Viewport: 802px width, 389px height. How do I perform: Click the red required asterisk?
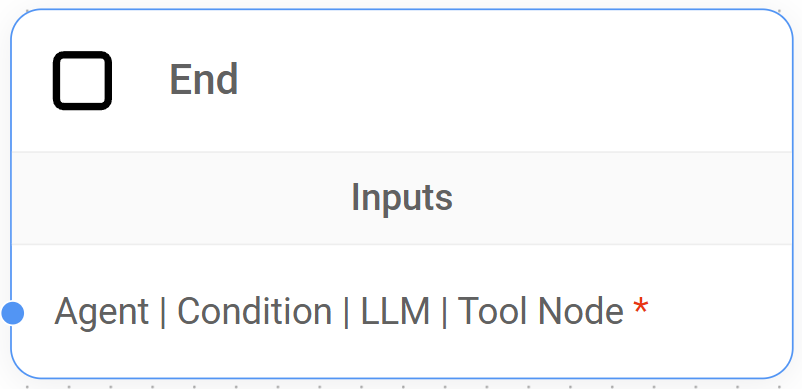pyautogui.click(x=640, y=307)
